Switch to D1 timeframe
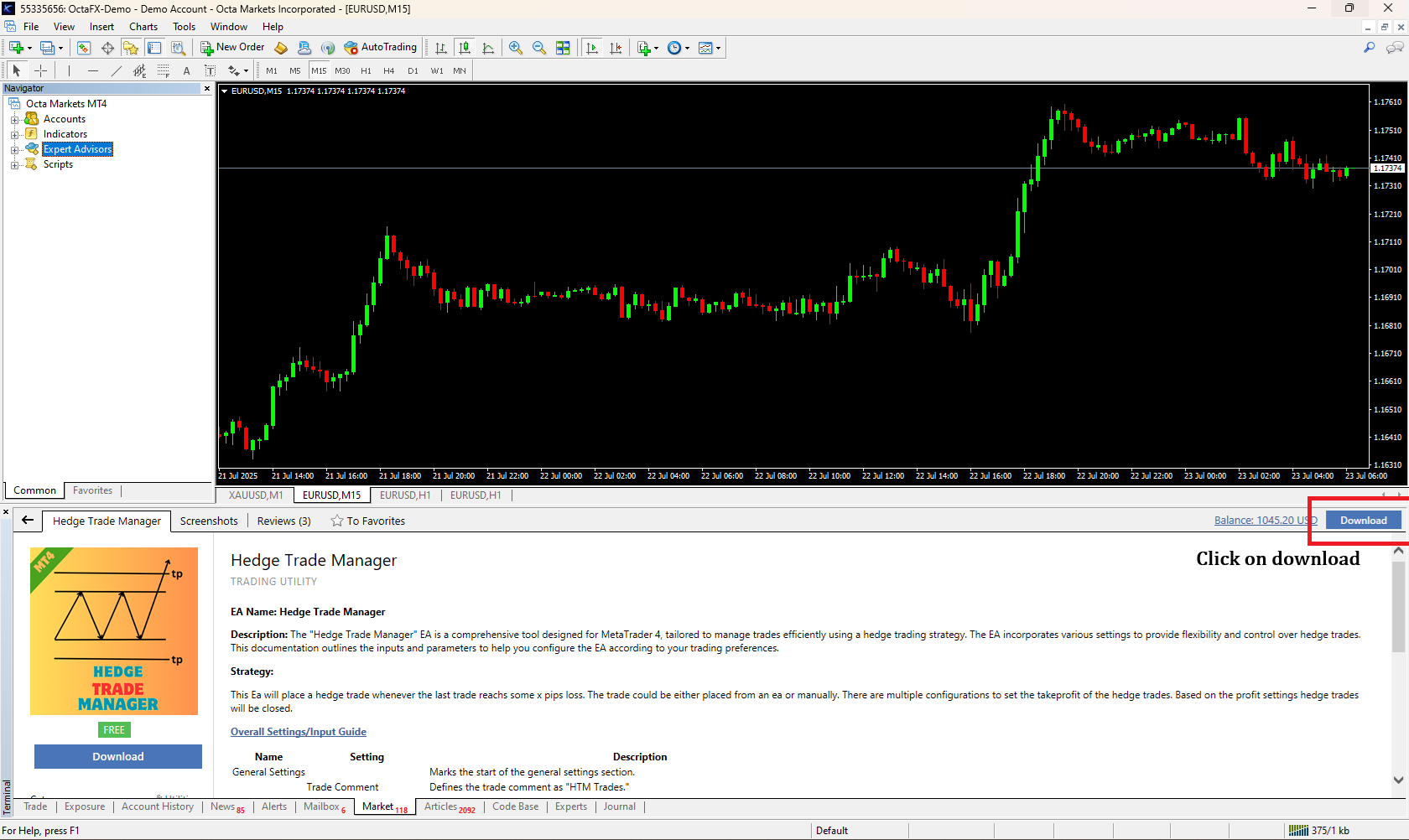The image size is (1409, 840). pos(413,71)
